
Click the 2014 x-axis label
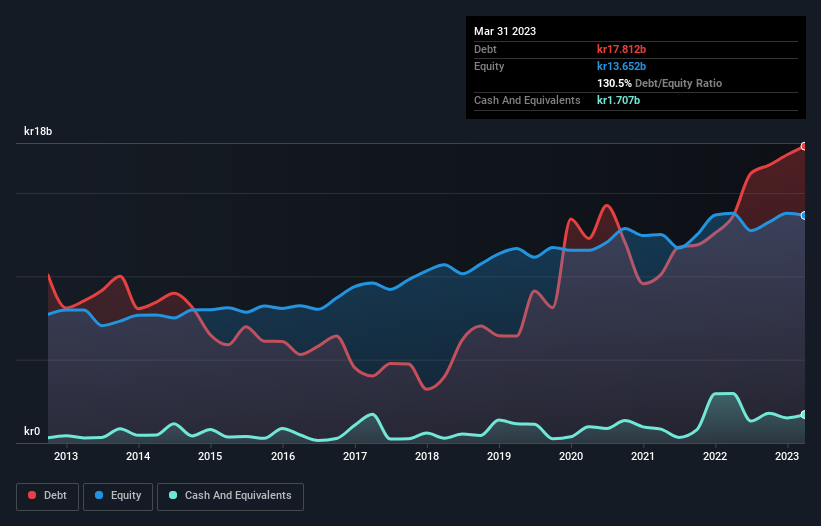138,456
